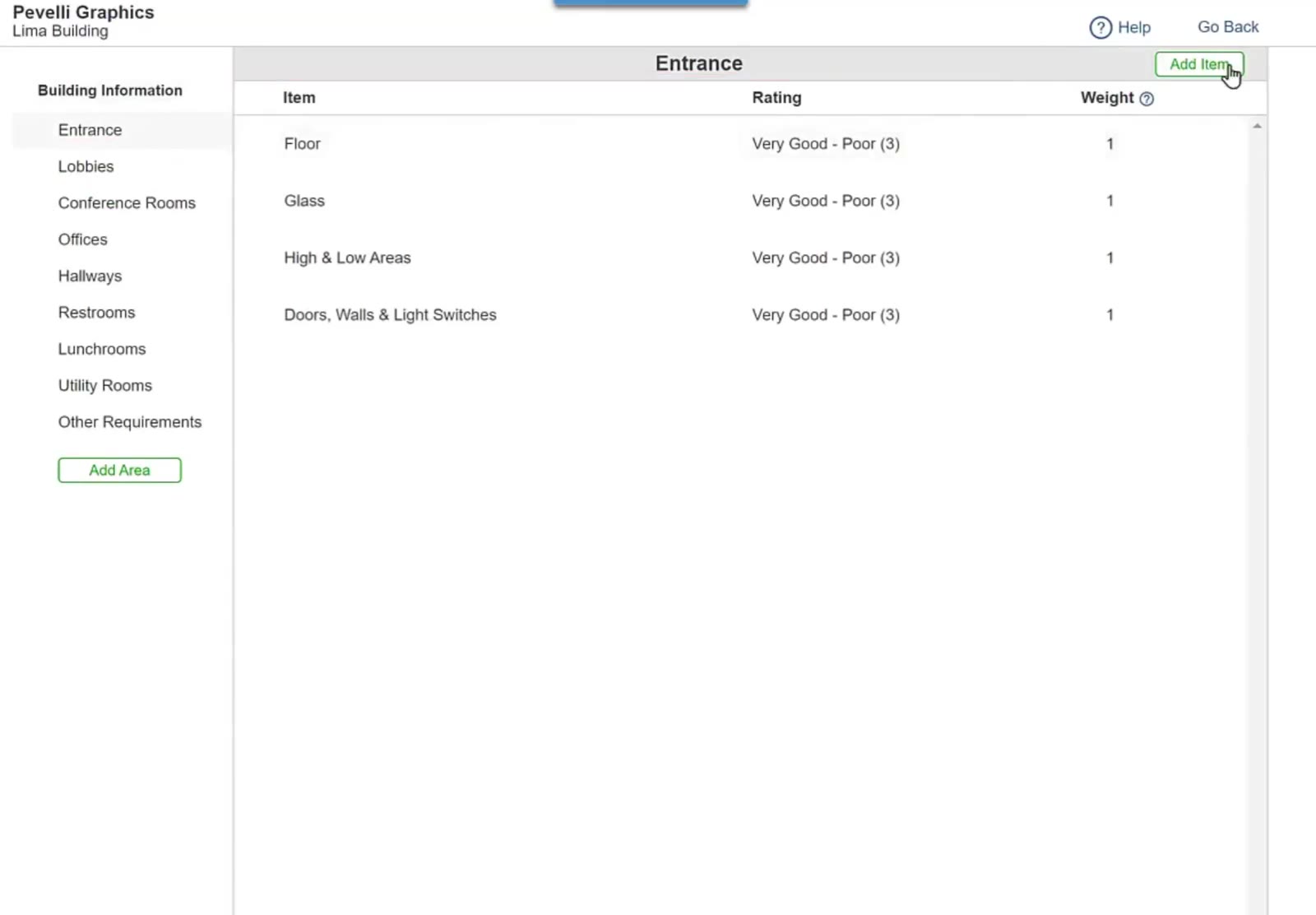The height and width of the screenshot is (915, 1316).
Task: Click Doors, Walls & Light Switches rating
Action: click(x=826, y=315)
